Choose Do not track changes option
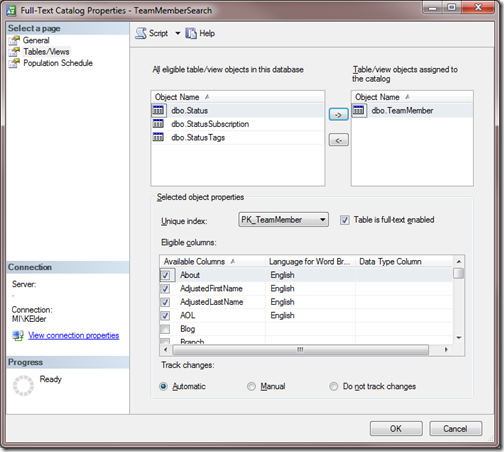Screen dimensions: 504x452 point(334,386)
